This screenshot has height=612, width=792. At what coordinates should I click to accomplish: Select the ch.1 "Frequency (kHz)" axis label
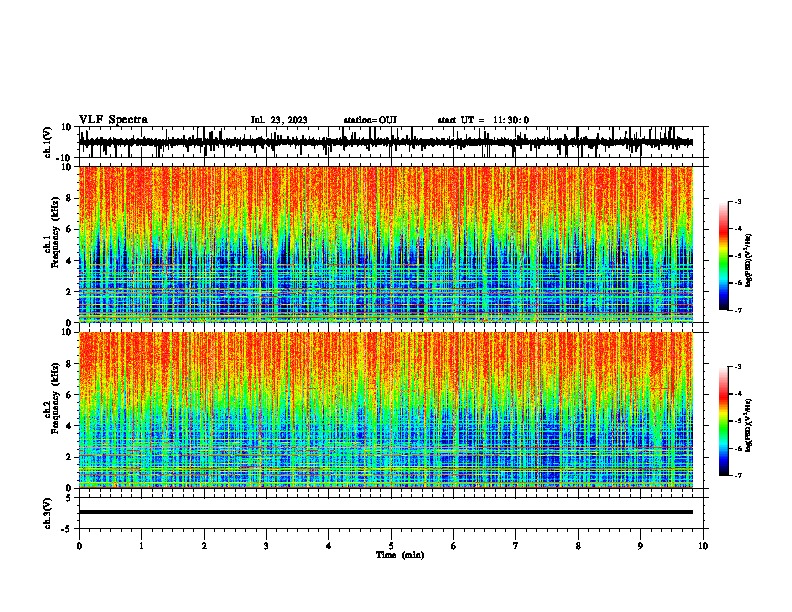pos(55,233)
